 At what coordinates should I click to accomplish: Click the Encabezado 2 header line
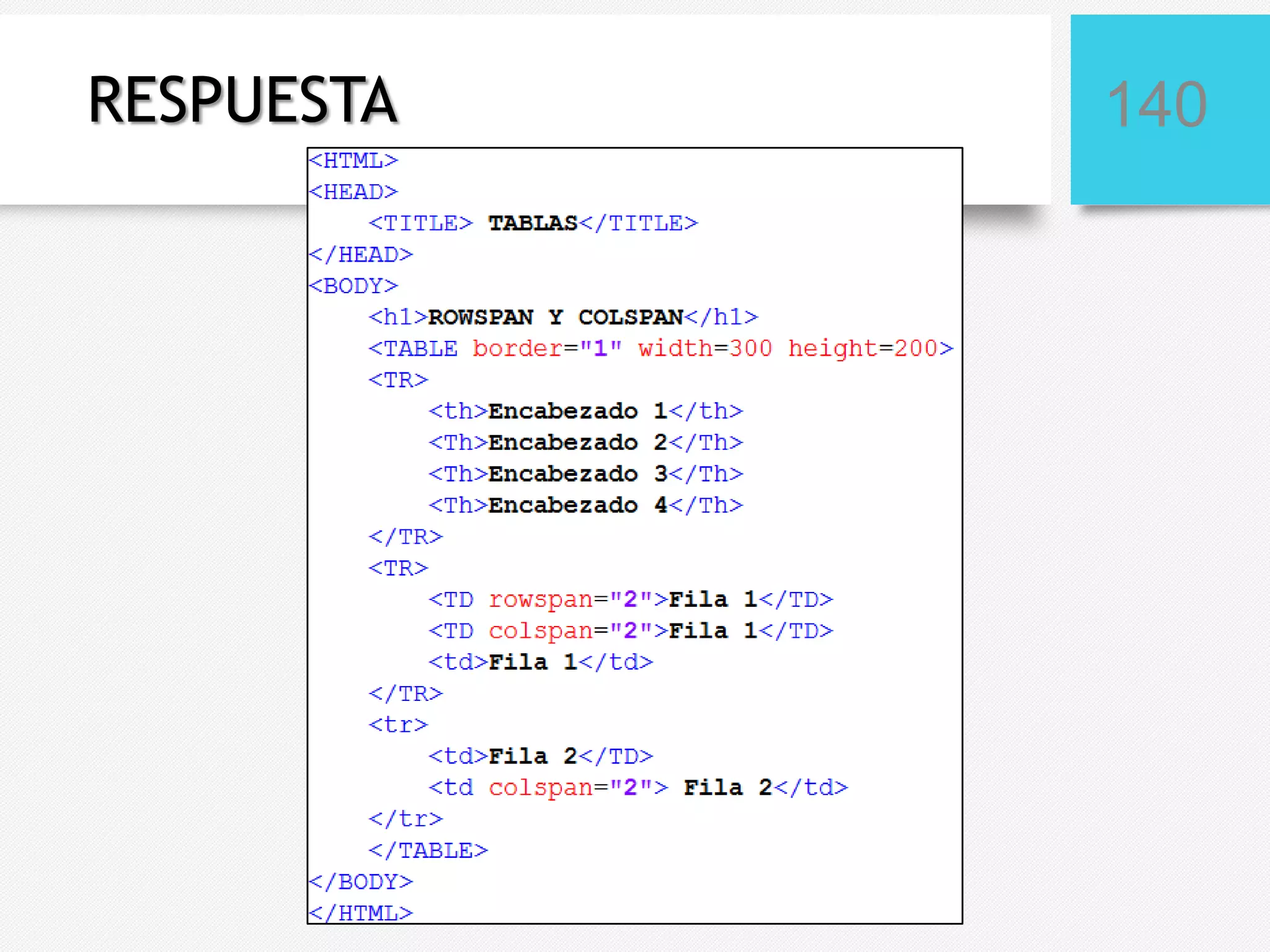pos(585,443)
